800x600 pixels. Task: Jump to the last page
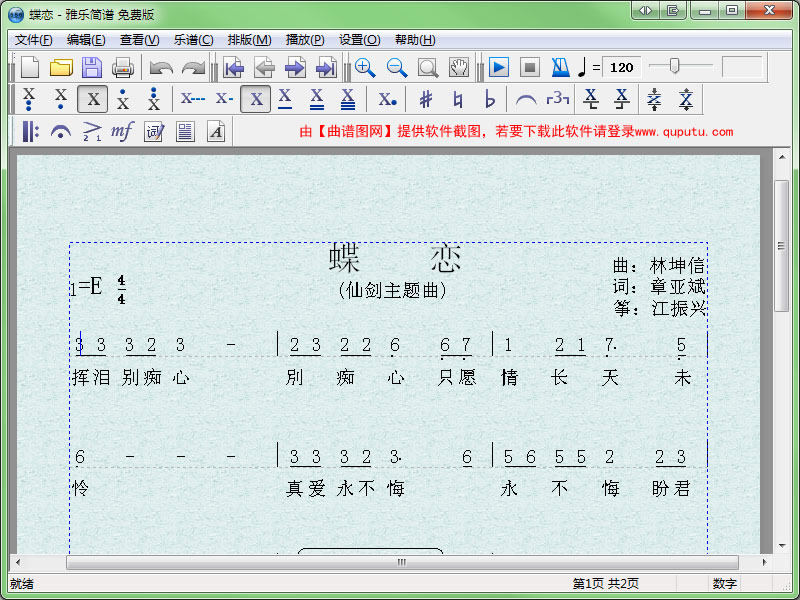coord(327,67)
